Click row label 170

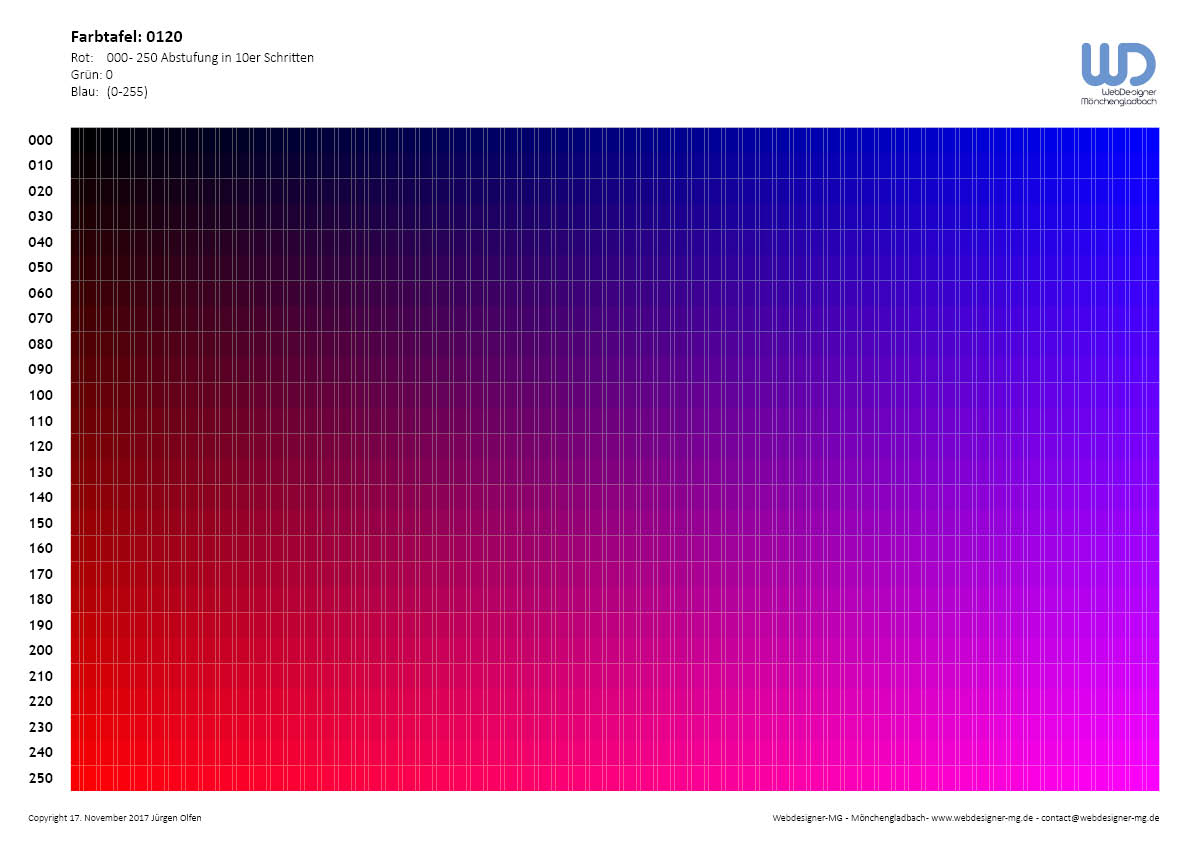click(x=41, y=574)
